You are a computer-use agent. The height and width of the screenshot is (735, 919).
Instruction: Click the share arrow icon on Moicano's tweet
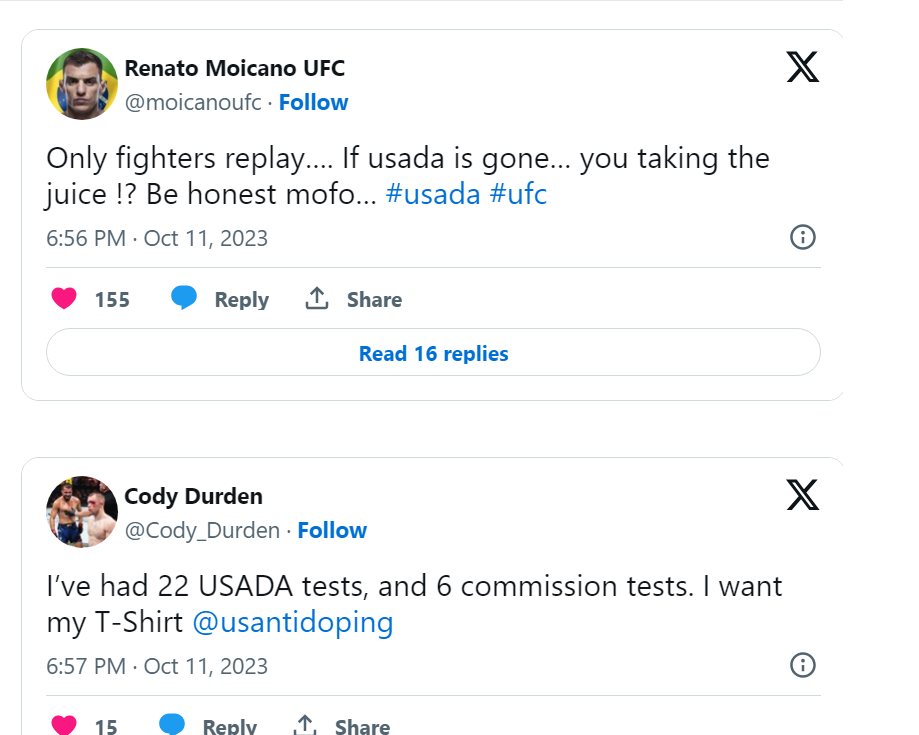pos(317,298)
